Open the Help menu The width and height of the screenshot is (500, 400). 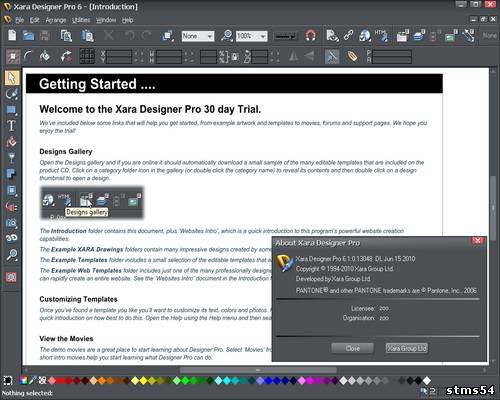[x=127, y=20]
